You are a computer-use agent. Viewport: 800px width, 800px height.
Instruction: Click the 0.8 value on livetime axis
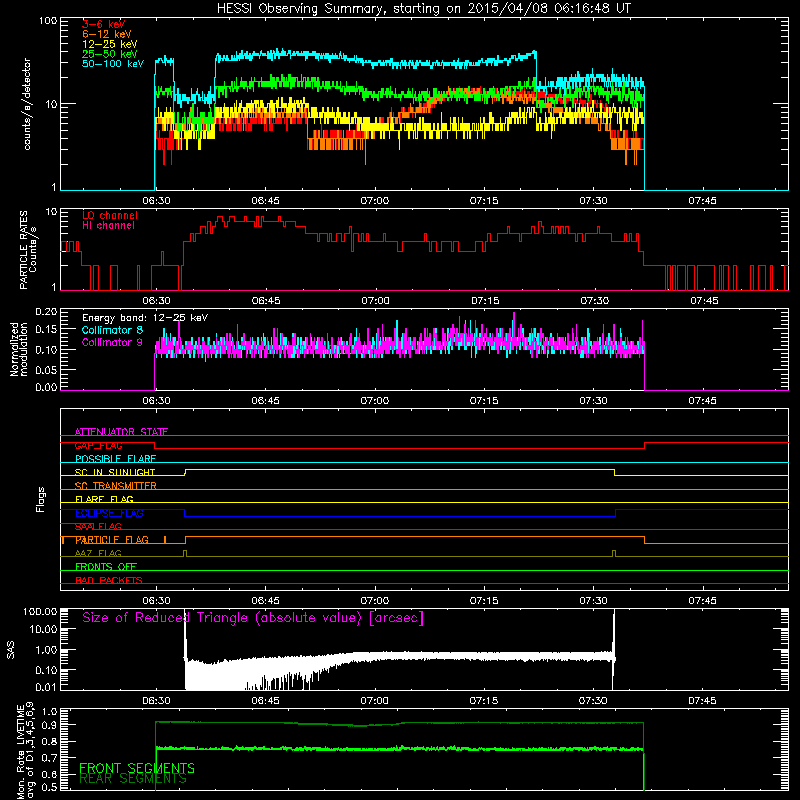pos(49,742)
